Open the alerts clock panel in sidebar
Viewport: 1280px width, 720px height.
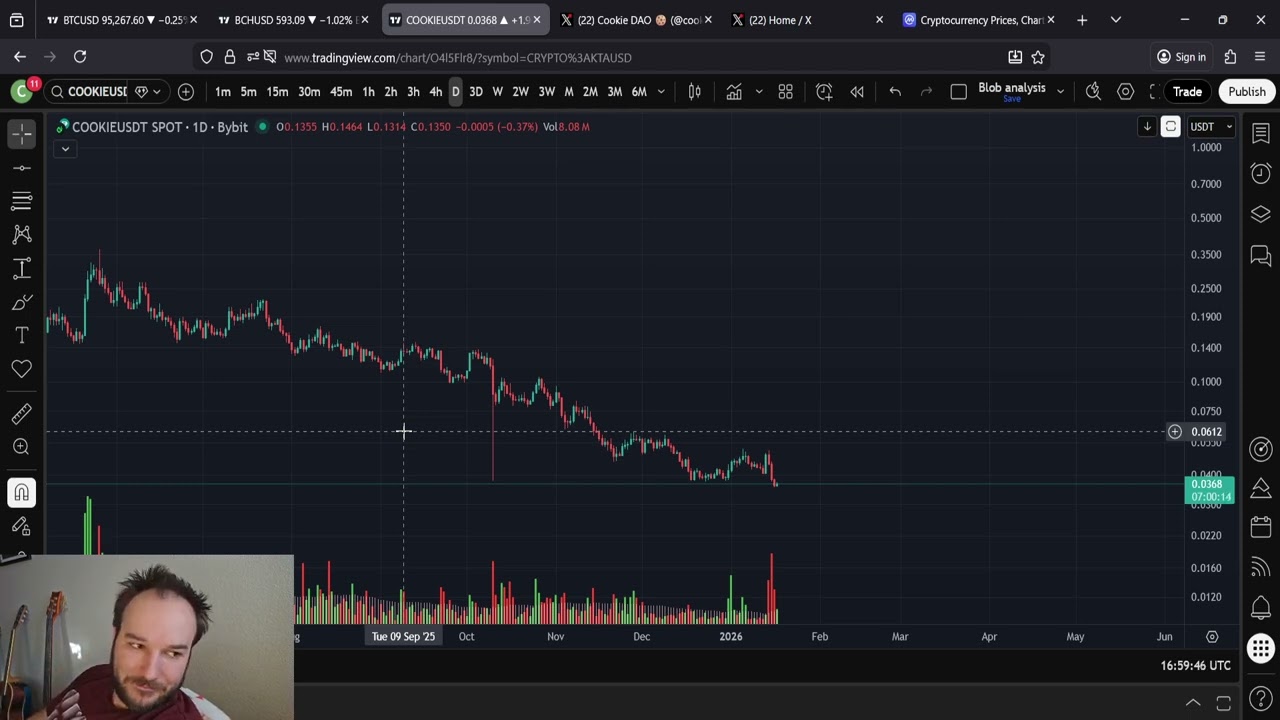(x=1261, y=174)
